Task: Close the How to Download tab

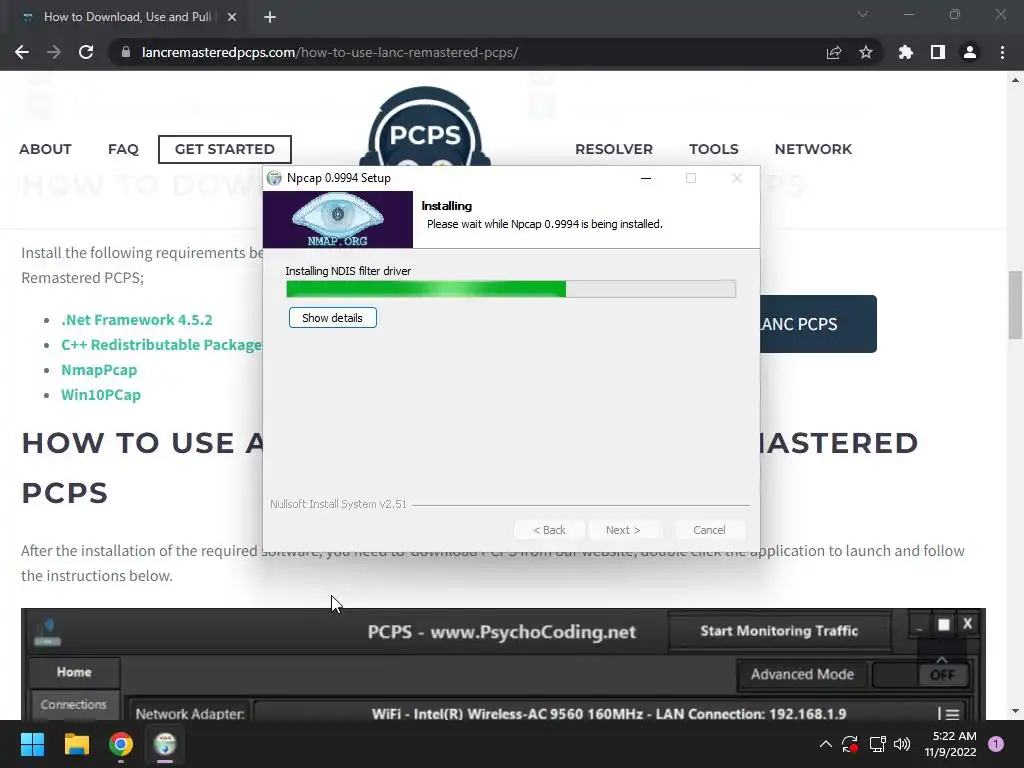Action: click(232, 17)
